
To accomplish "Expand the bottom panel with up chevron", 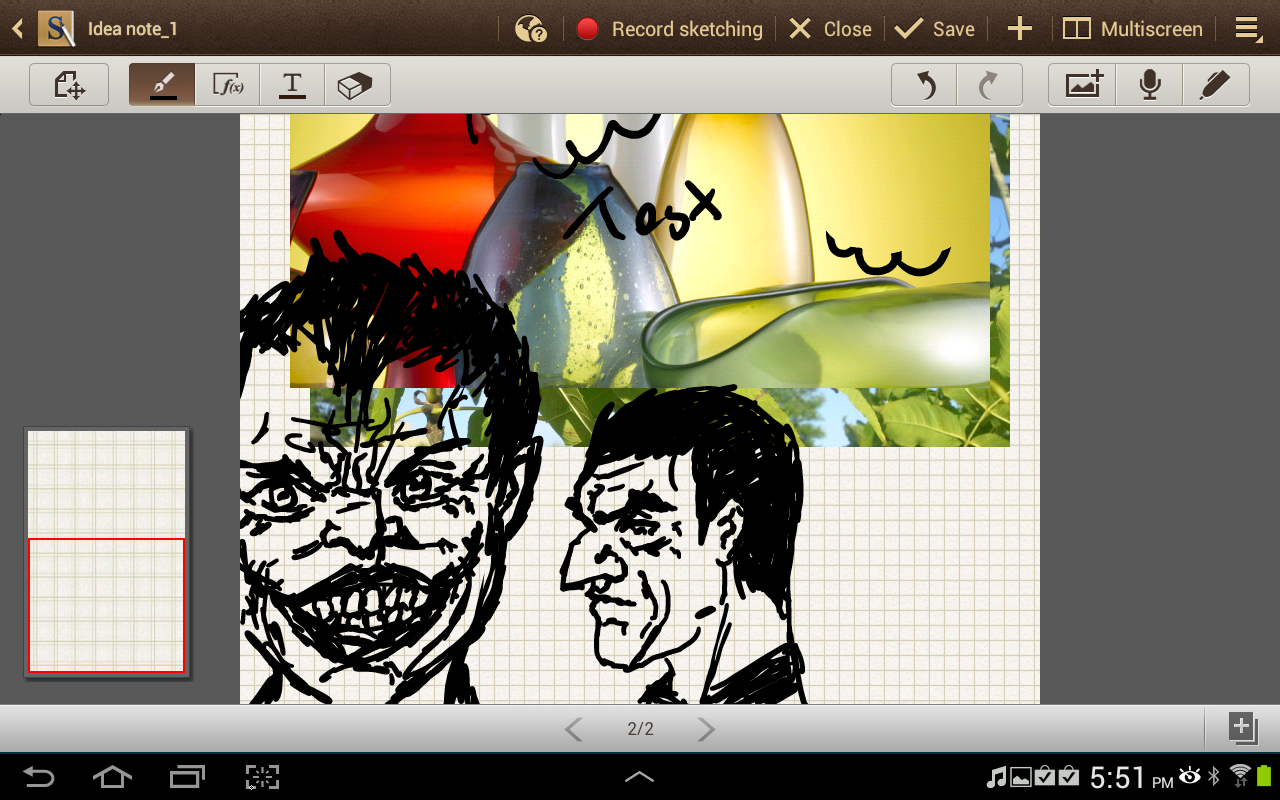I will pyautogui.click(x=639, y=777).
